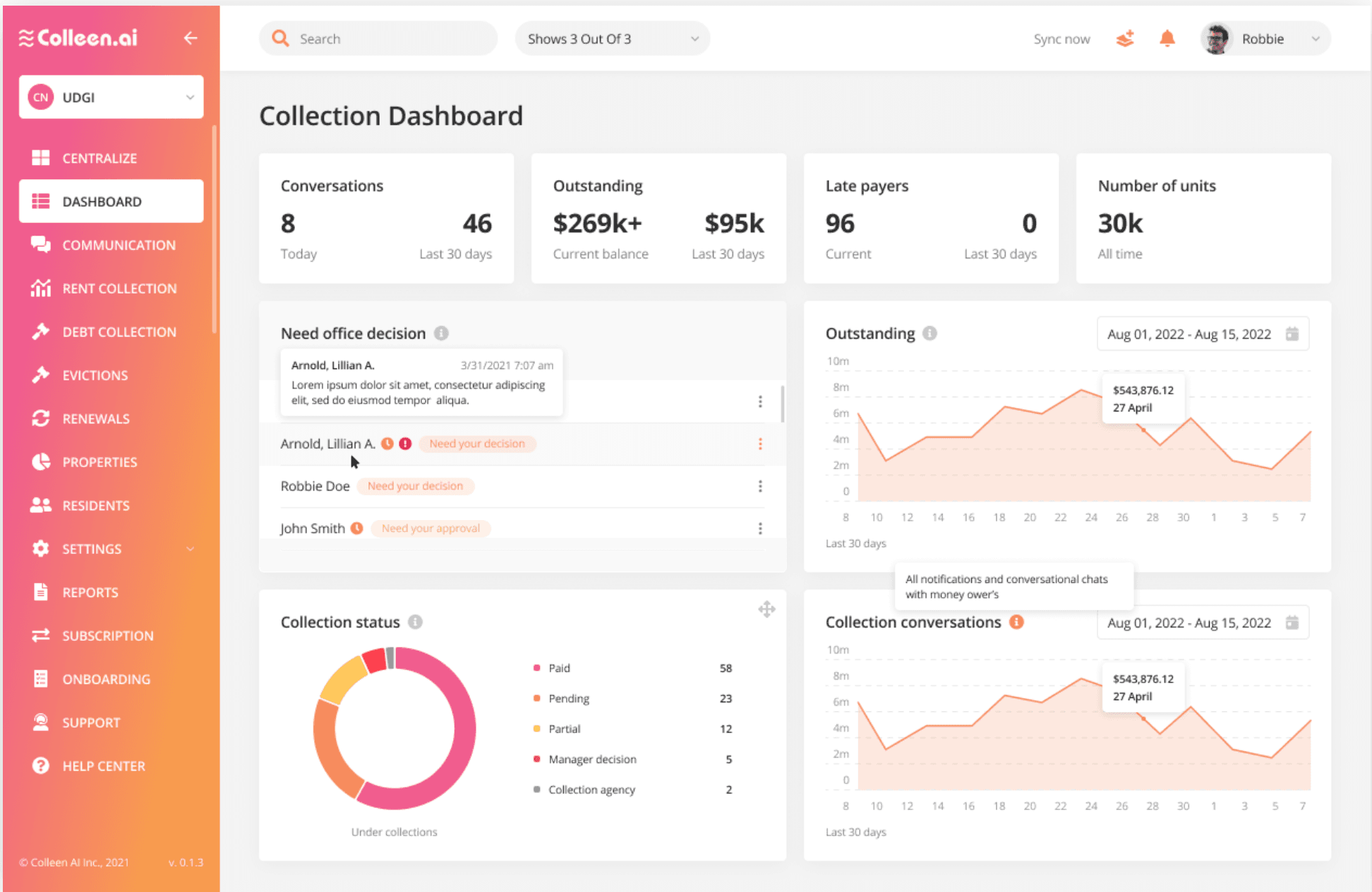Click the Sync now link
This screenshot has width=1372, height=892.
(x=1061, y=39)
